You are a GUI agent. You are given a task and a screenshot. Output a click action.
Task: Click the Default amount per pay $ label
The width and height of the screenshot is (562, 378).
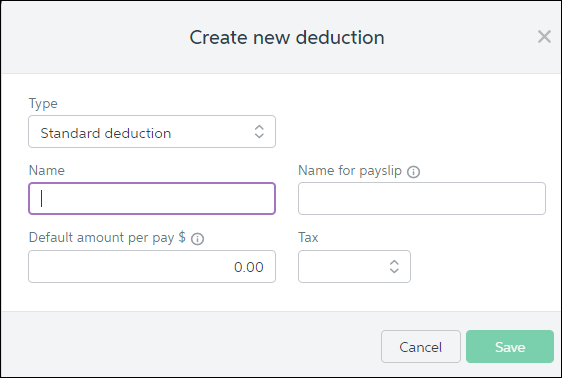tap(107, 238)
